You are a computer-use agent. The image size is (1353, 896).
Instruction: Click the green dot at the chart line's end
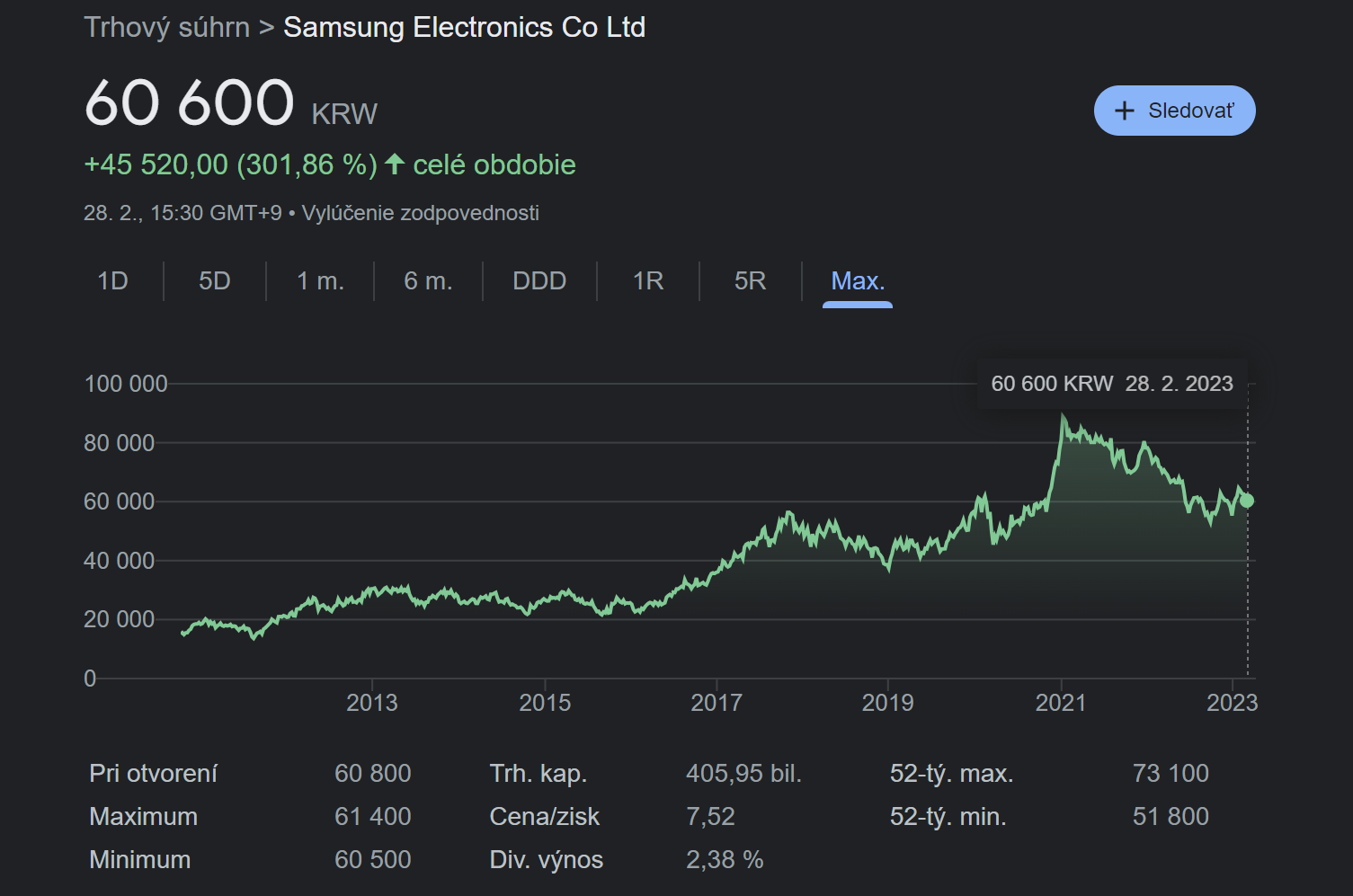click(1246, 501)
